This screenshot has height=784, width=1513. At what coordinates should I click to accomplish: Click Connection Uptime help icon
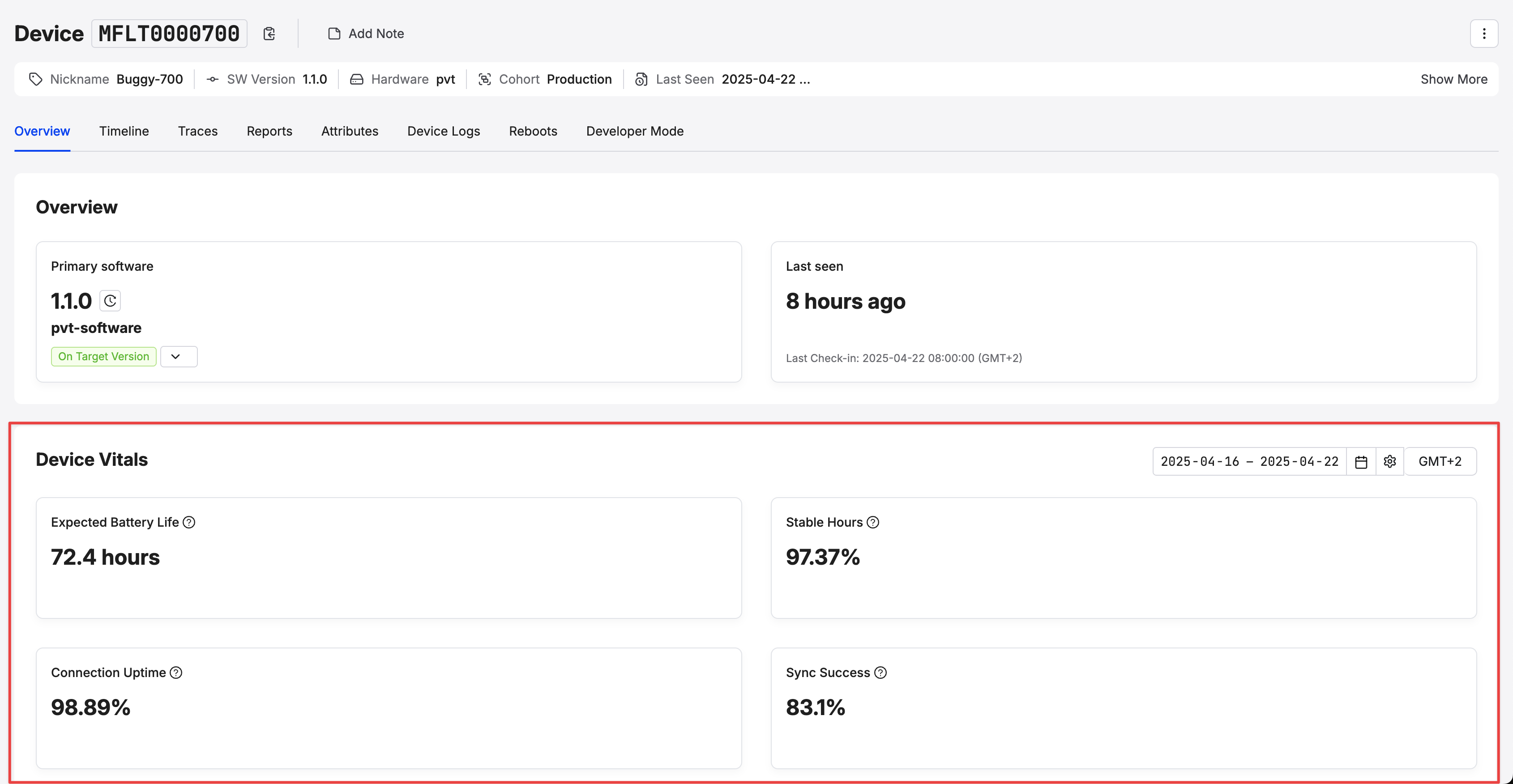click(175, 673)
